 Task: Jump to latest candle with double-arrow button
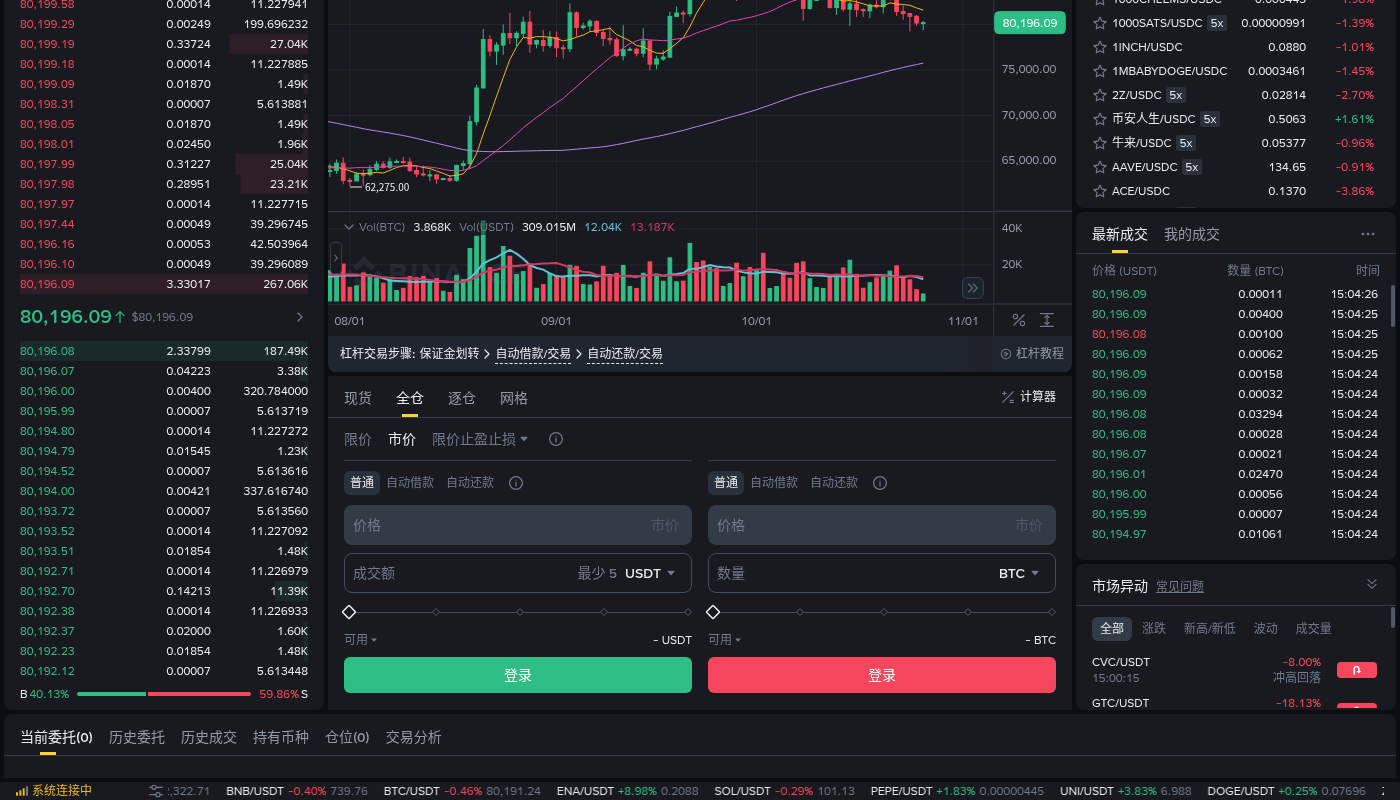click(x=973, y=288)
